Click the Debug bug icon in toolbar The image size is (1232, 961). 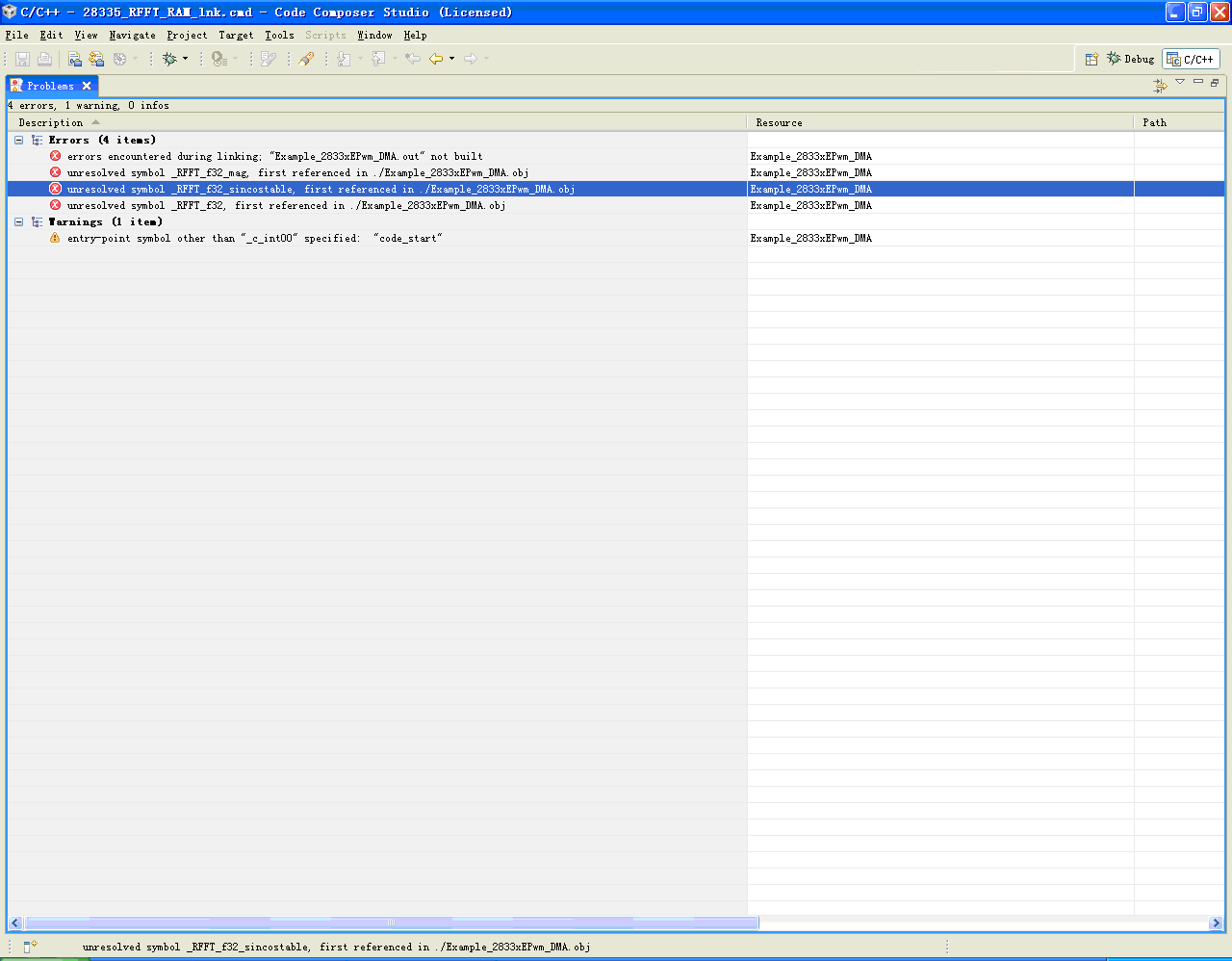pyautogui.click(x=169, y=59)
